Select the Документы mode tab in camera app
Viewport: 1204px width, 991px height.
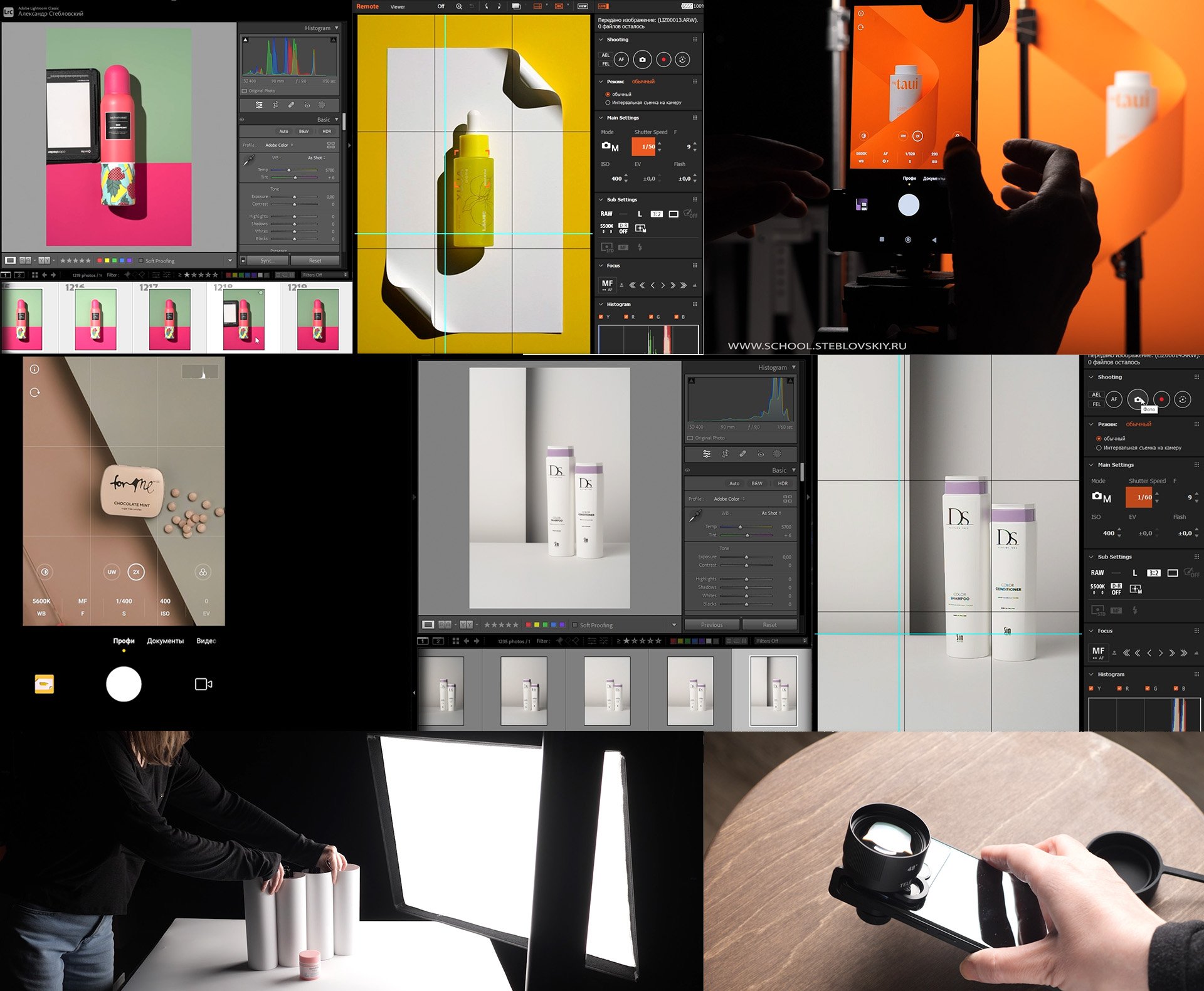point(165,641)
